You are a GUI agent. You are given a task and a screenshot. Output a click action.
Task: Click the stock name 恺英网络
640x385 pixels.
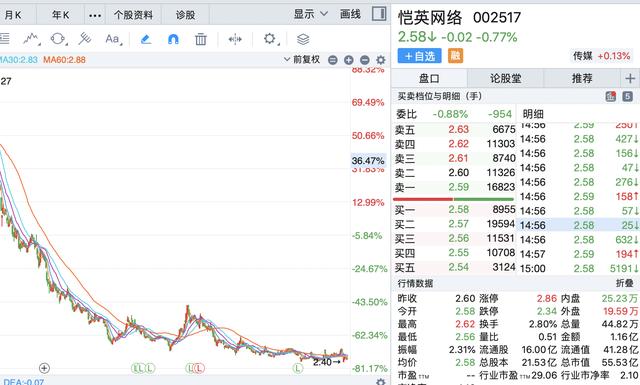click(430, 18)
